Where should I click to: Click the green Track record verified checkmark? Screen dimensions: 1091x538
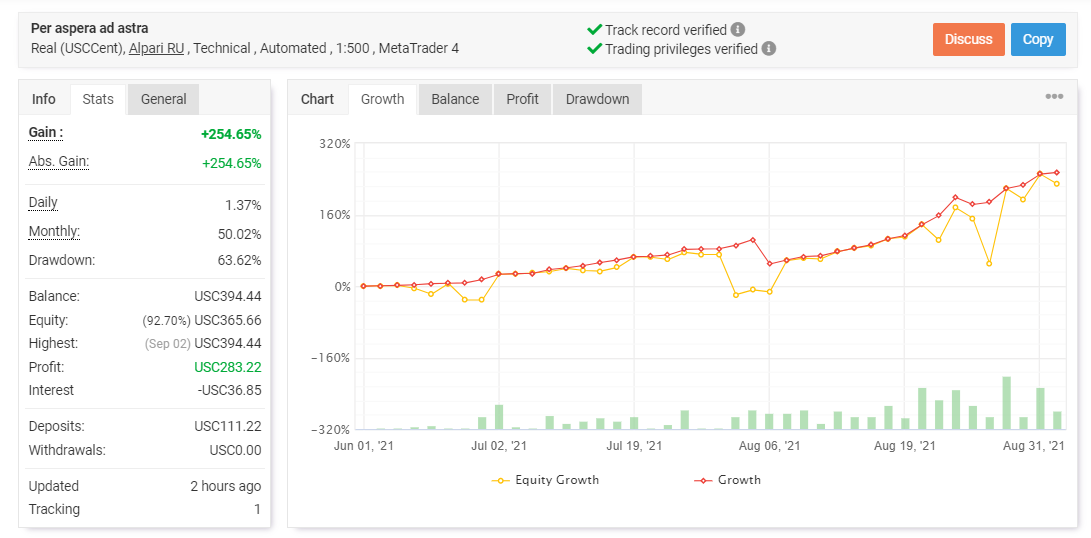point(594,30)
